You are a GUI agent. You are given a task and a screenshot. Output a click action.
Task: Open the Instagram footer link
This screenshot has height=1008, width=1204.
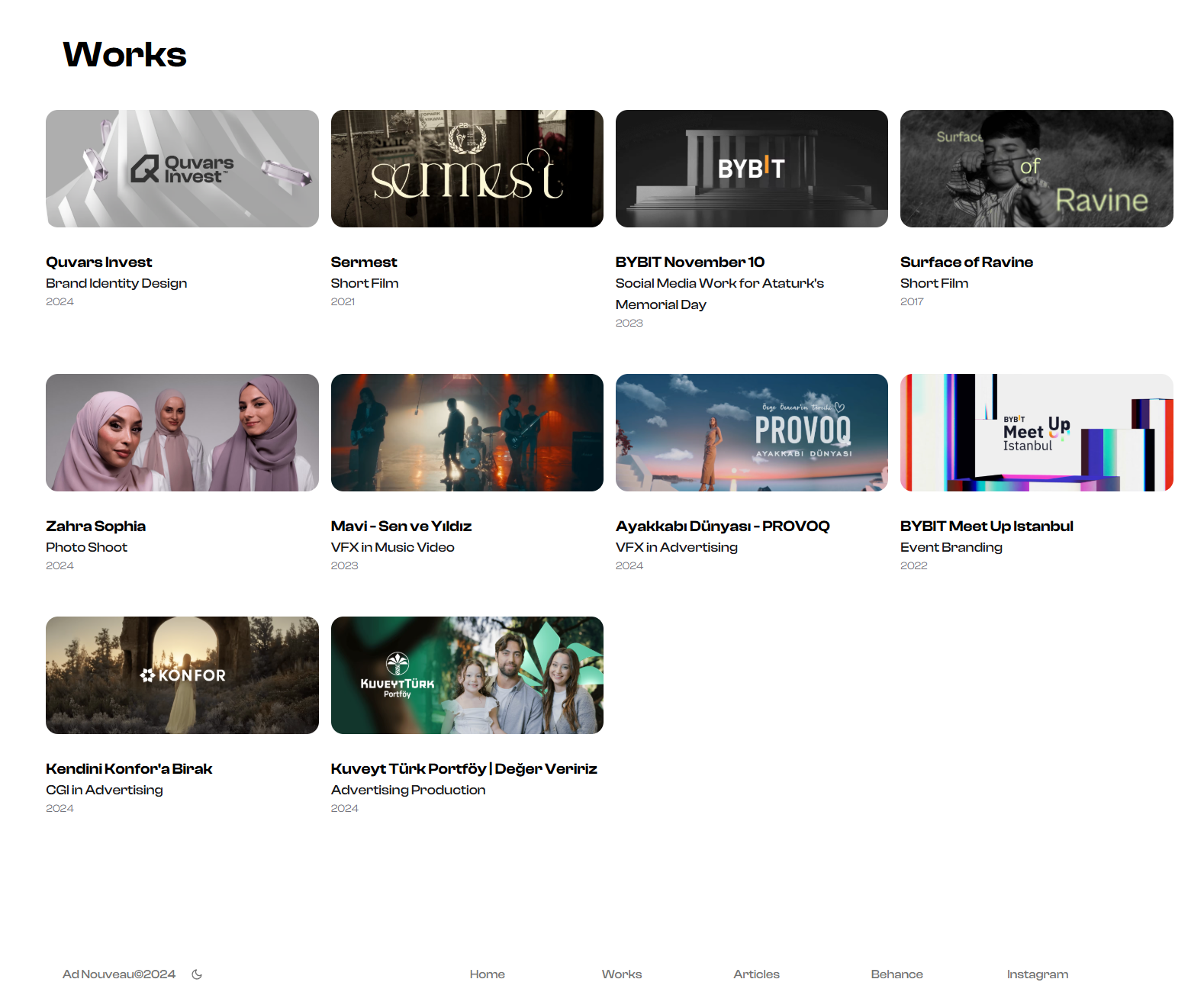click(1037, 974)
